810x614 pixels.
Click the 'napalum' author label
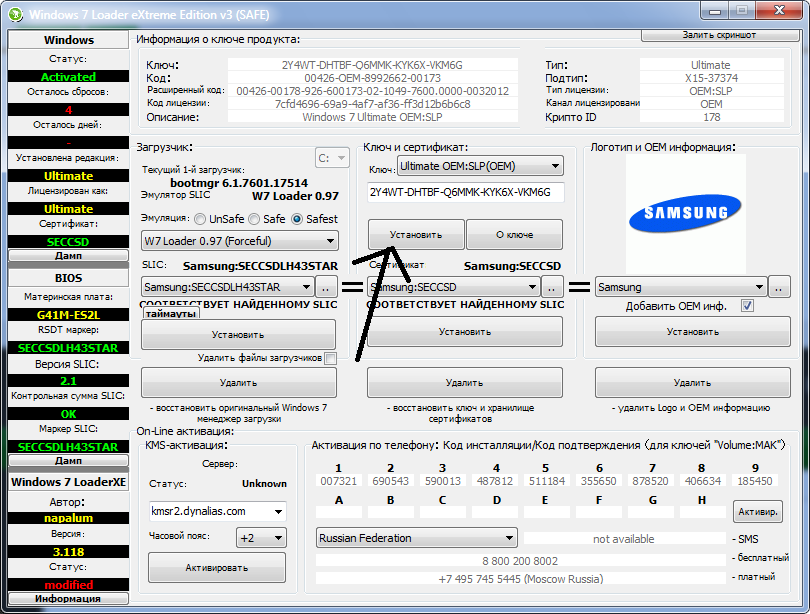click(68, 518)
